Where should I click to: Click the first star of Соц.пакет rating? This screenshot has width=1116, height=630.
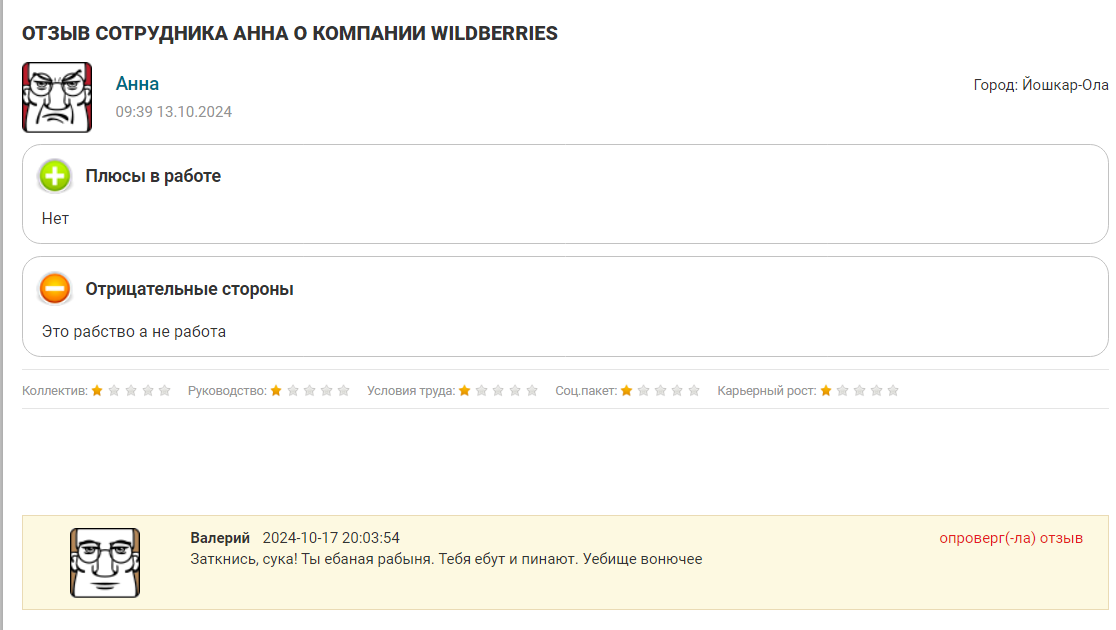point(626,391)
